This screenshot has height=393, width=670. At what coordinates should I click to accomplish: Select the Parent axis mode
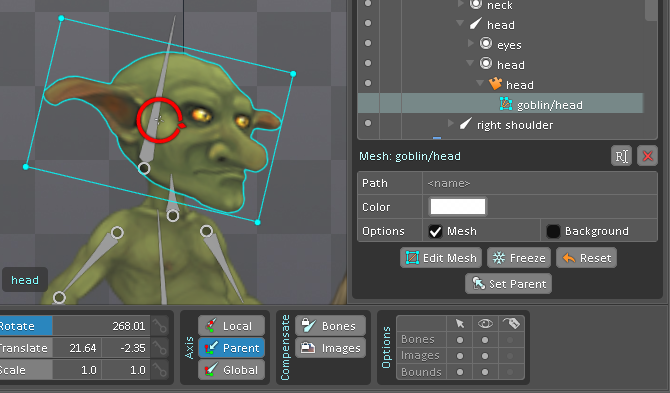click(231, 348)
